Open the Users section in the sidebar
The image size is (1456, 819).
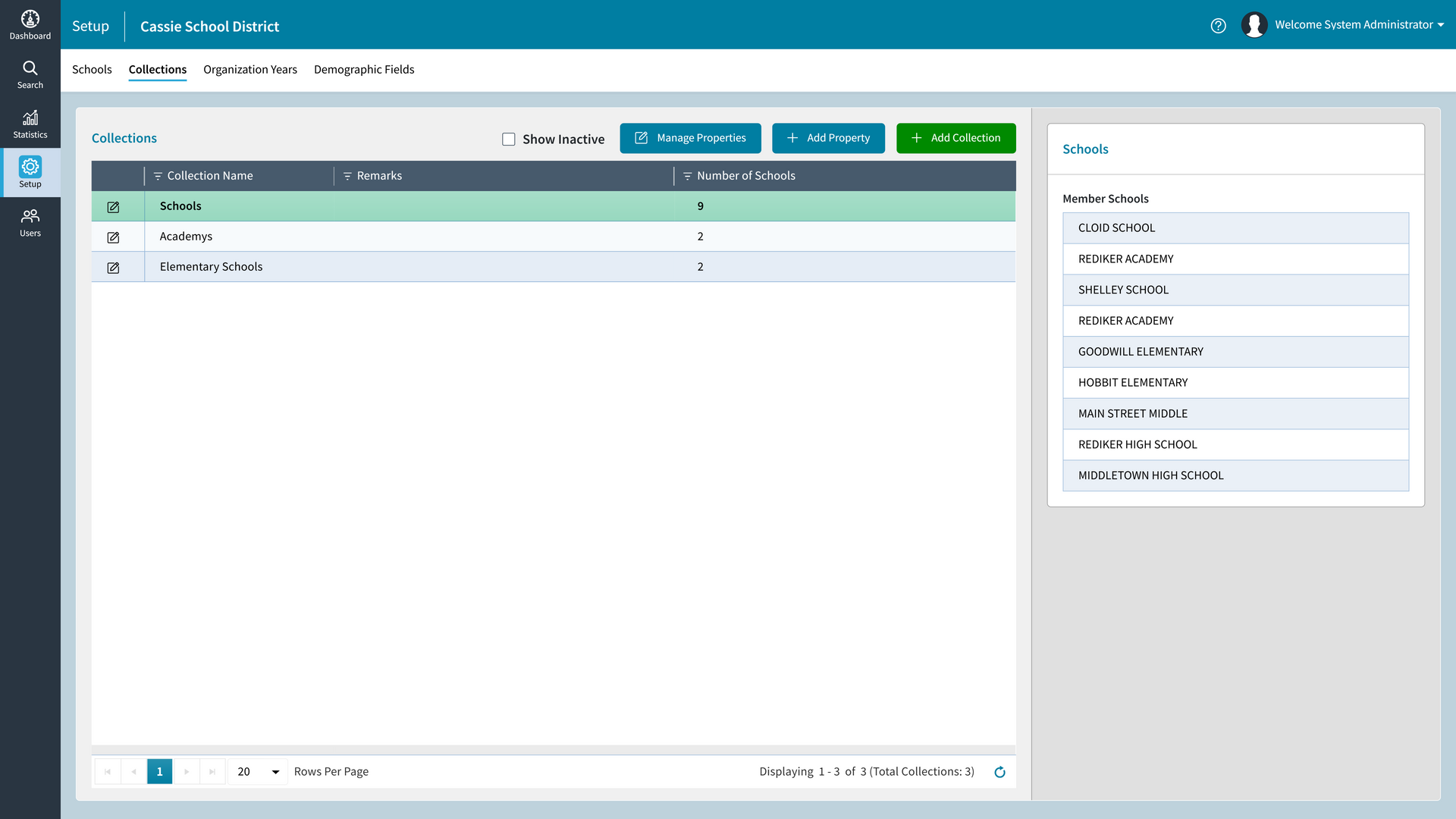click(30, 222)
